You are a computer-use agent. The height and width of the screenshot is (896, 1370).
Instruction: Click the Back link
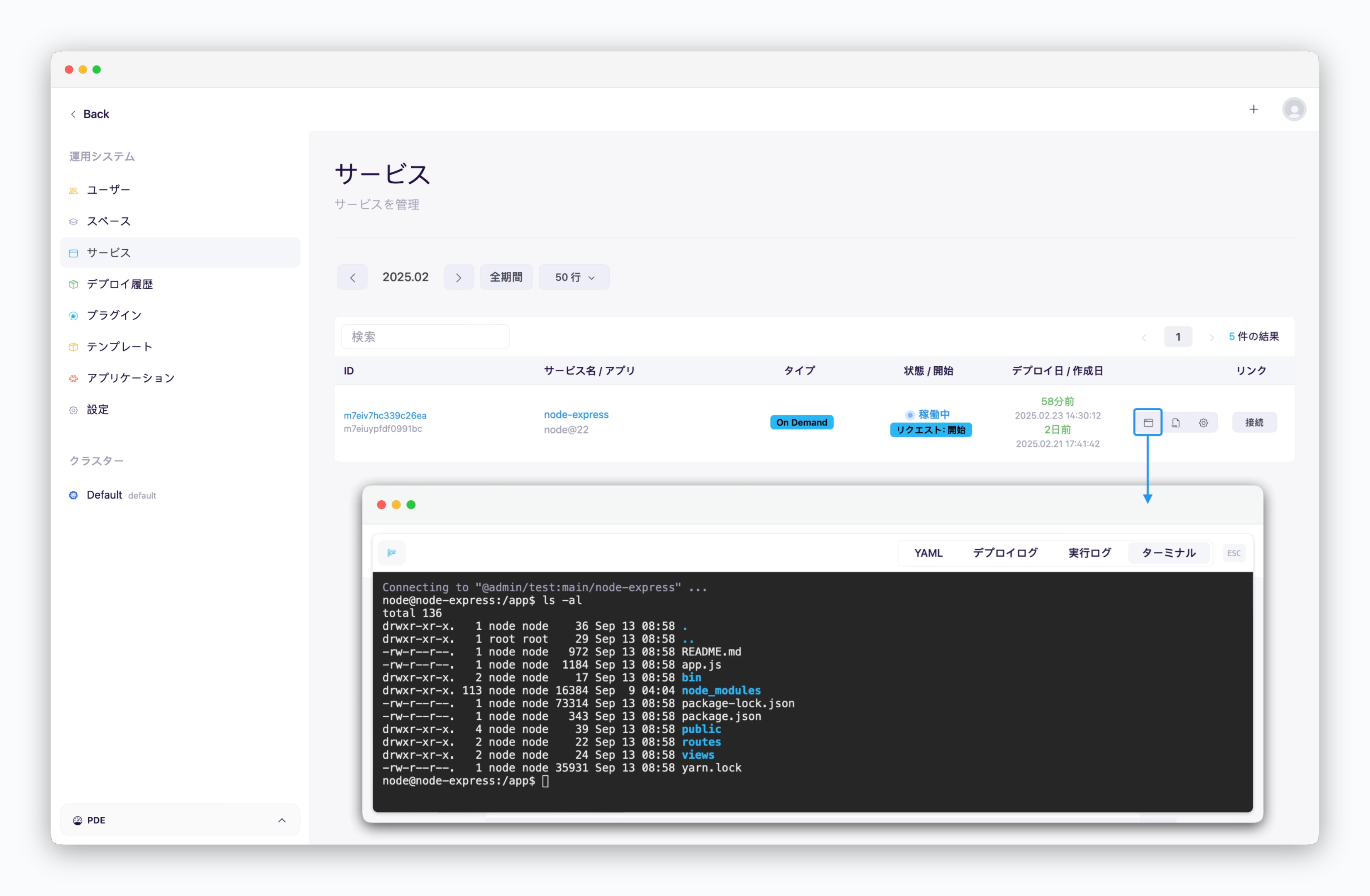(95, 114)
